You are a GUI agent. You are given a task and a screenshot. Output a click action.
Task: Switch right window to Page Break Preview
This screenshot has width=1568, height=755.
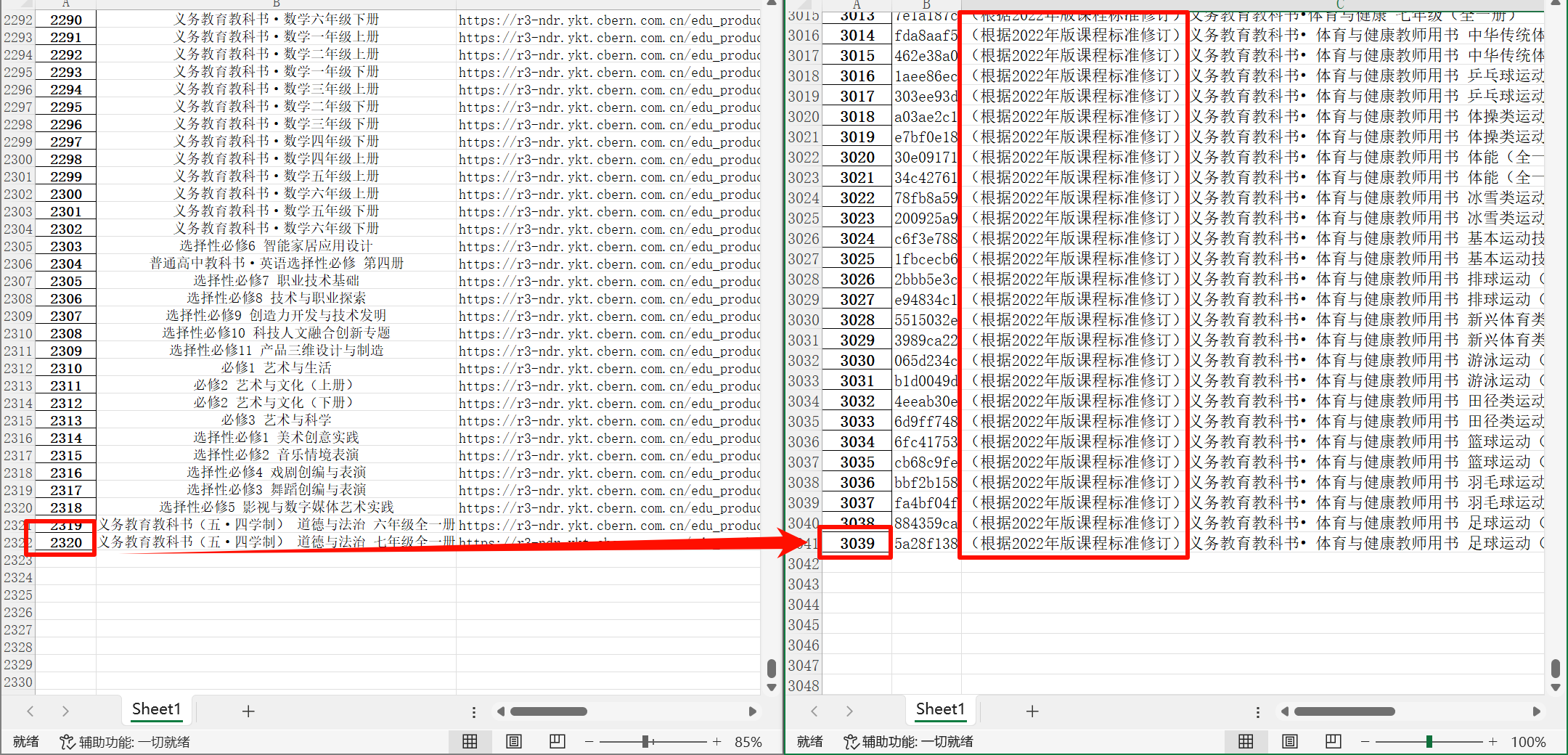[1333, 741]
